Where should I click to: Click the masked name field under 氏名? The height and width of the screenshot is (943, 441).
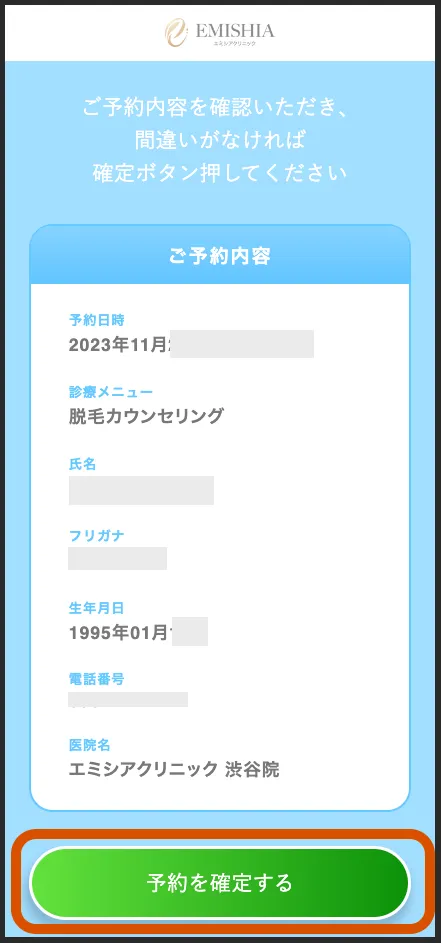tap(141, 490)
